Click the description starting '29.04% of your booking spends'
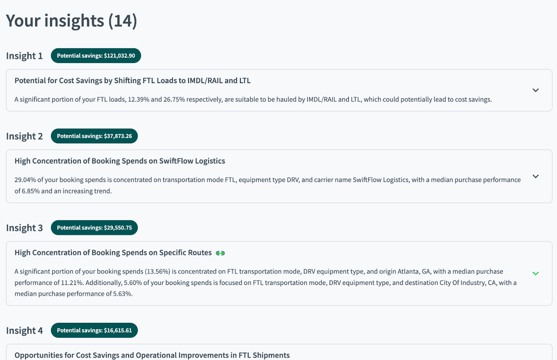Viewport: 557px width, 360px height. [x=267, y=185]
